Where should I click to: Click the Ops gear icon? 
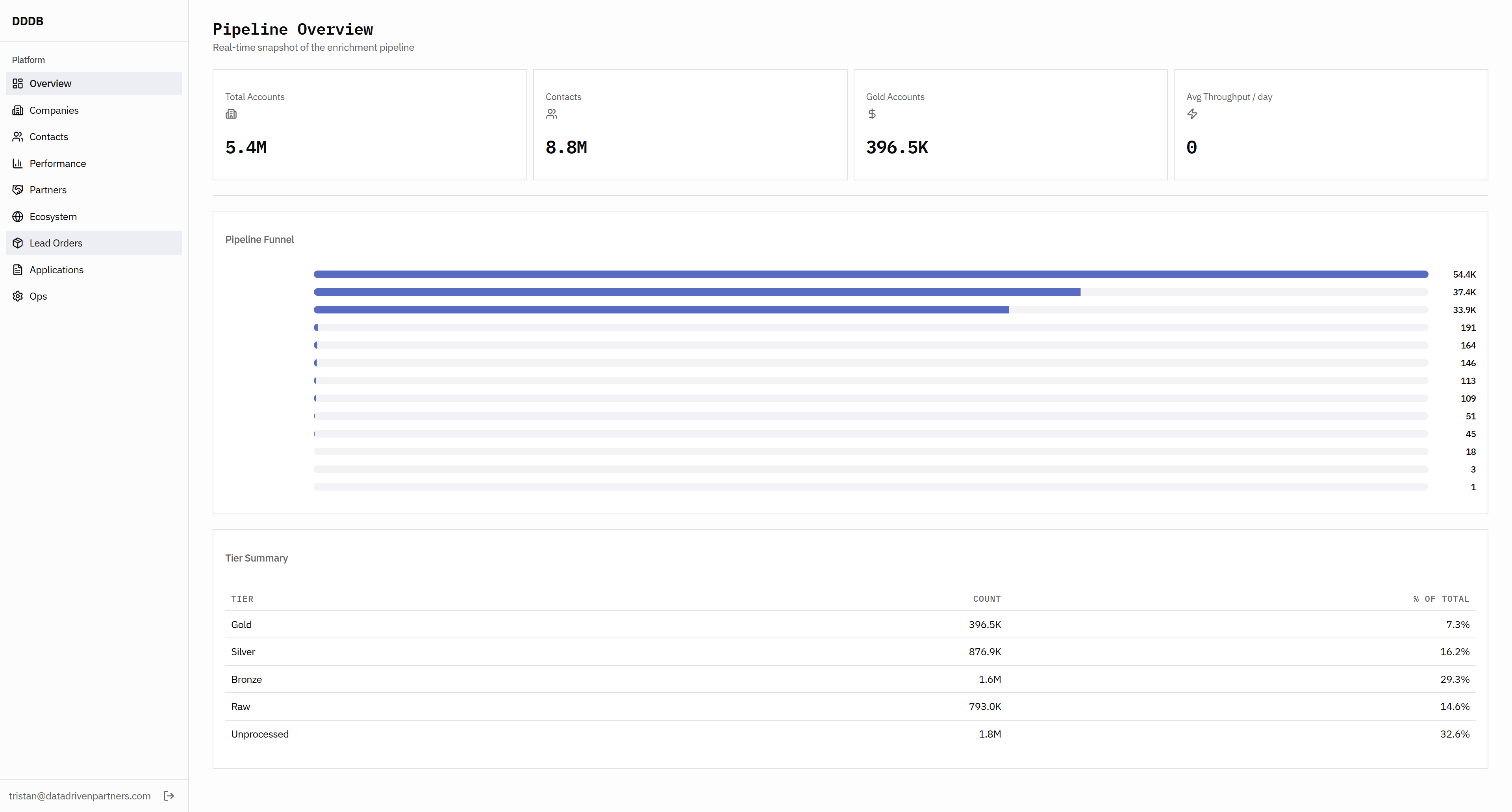[18, 296]
